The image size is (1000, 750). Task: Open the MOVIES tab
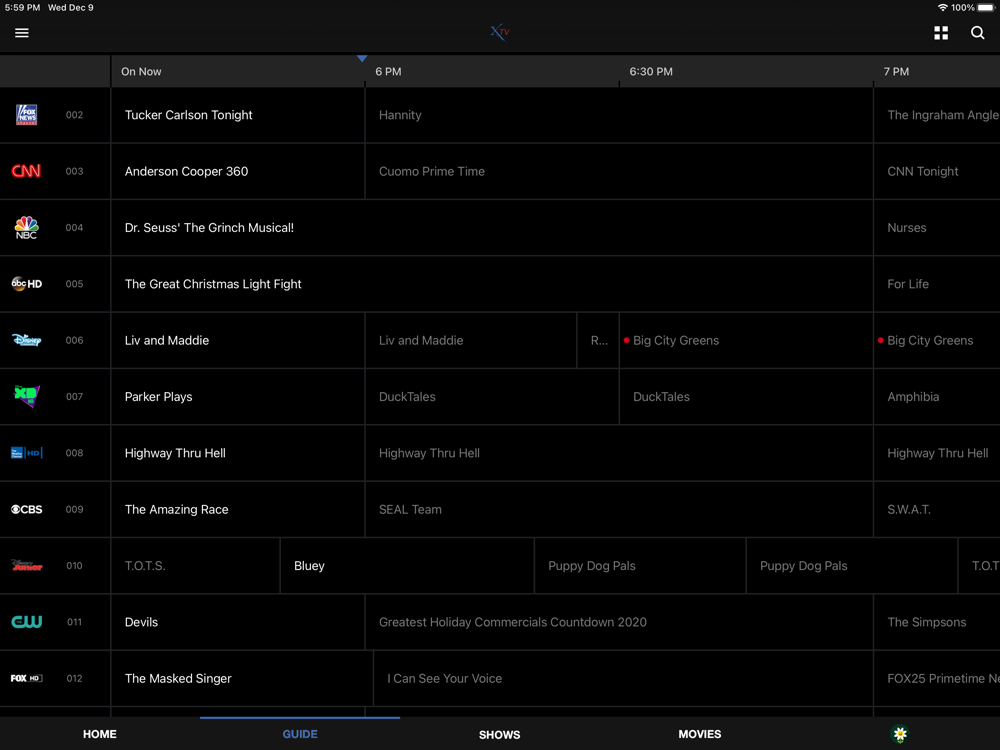pyautogui.click(x=700, y=734)
